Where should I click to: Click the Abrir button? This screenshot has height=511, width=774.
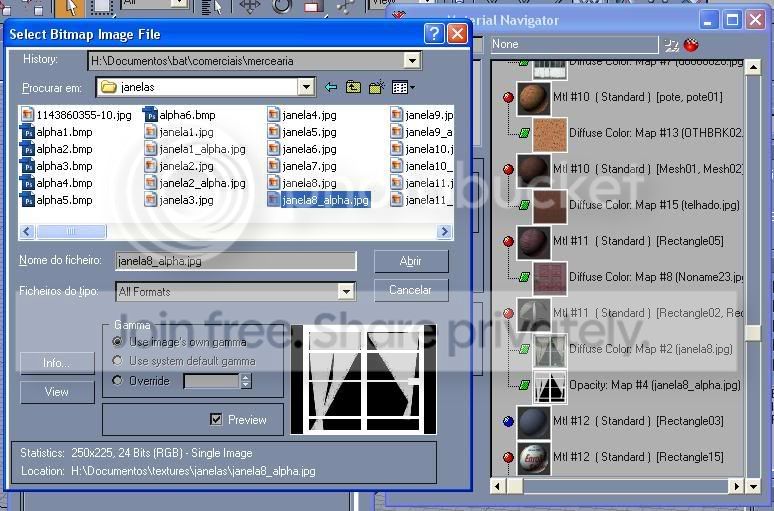[x=411, y=261]
